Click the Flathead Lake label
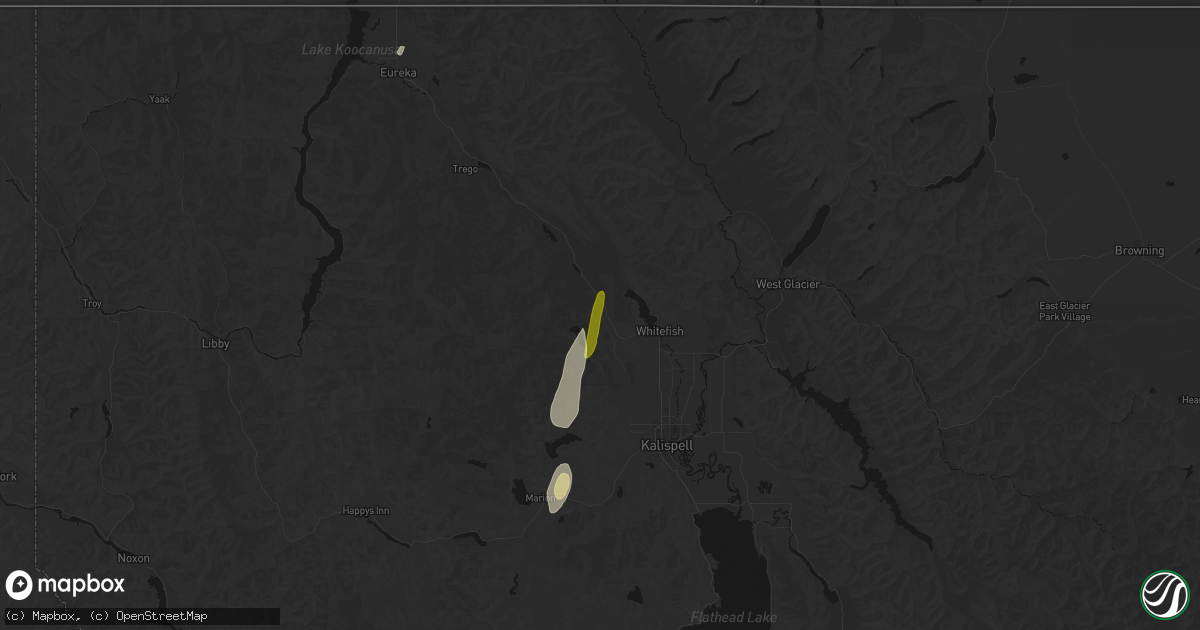The image size is (1200, 630). [733, 617]
